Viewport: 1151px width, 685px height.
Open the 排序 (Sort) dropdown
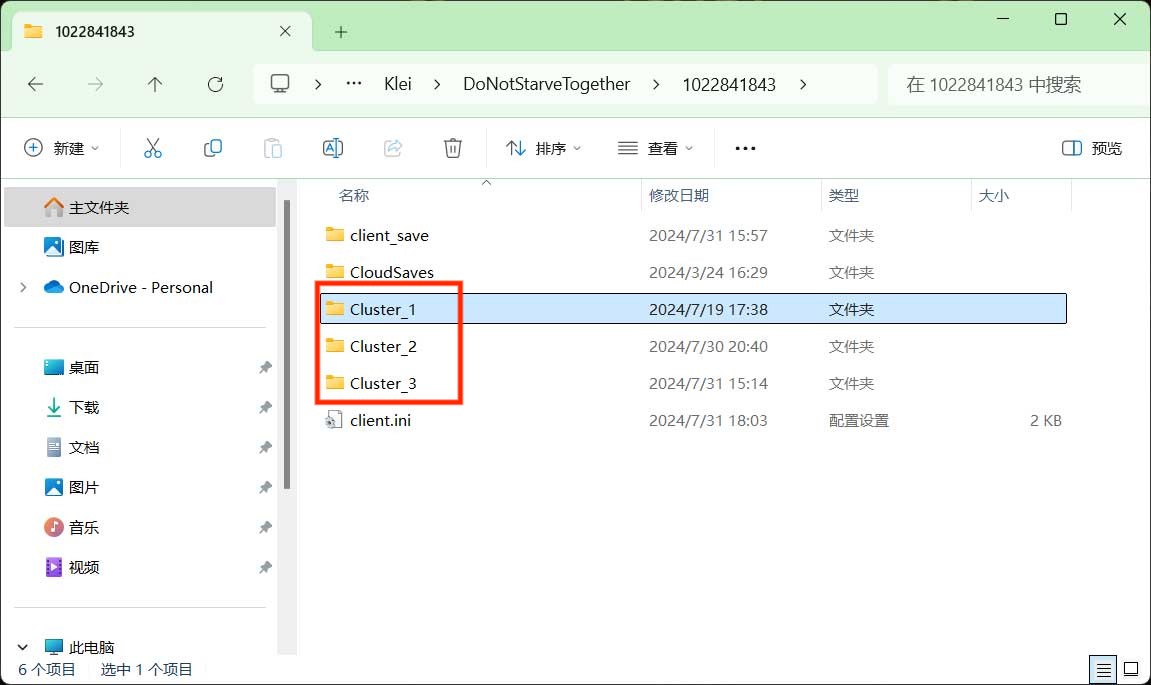click(543, 148)
